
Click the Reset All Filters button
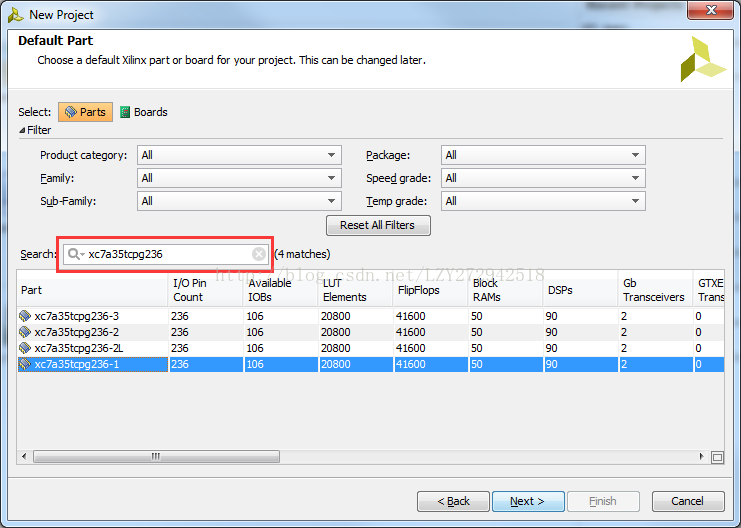click(x=378, y=225)
